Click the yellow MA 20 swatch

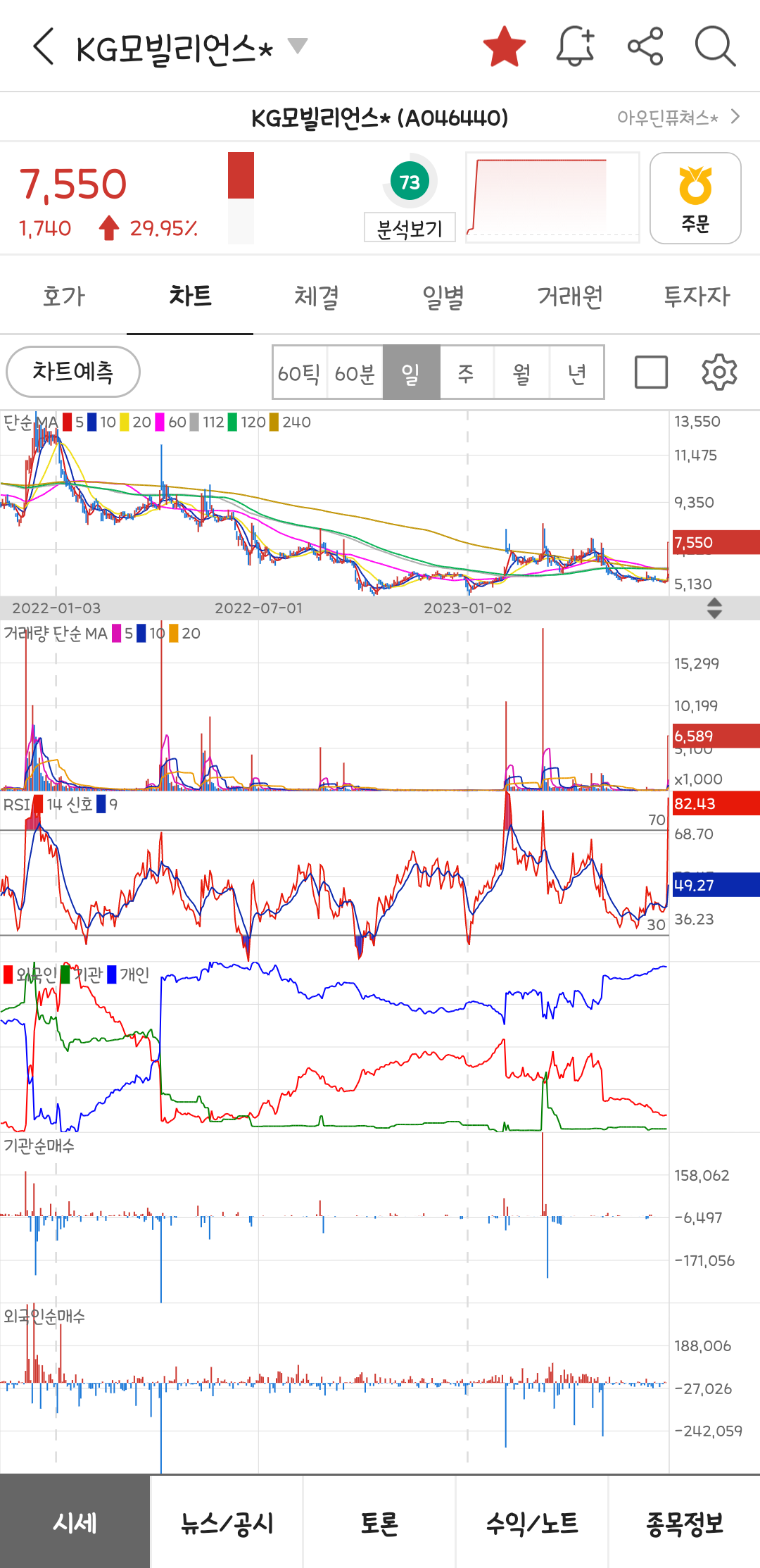coord(125,422)
